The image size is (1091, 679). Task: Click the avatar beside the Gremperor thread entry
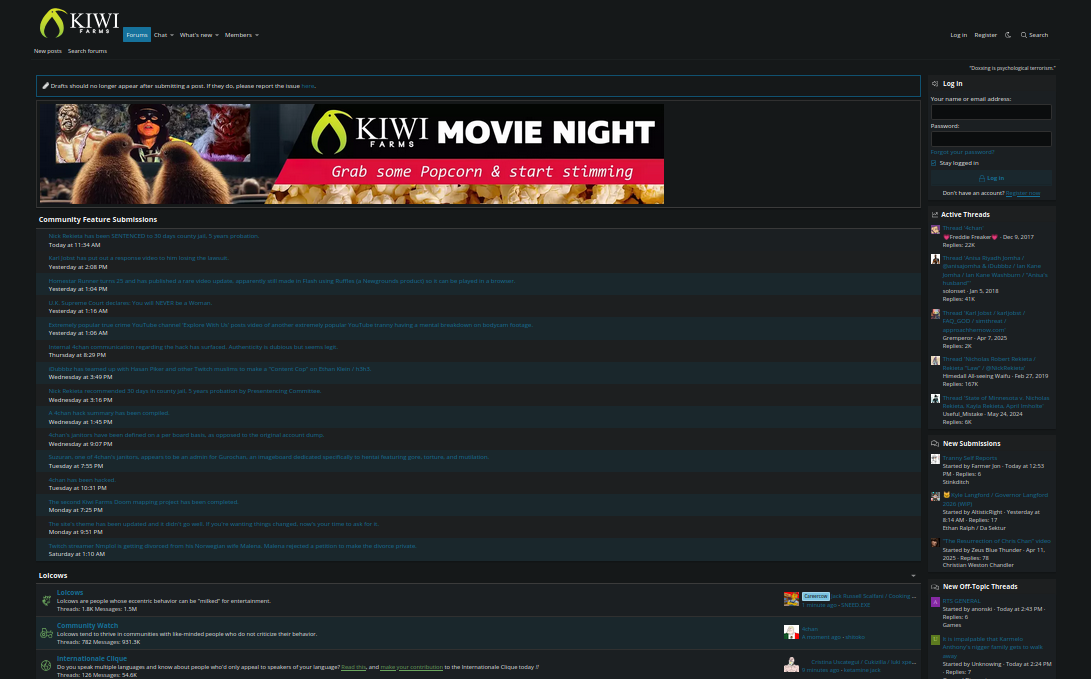click(x=935, y=314)
